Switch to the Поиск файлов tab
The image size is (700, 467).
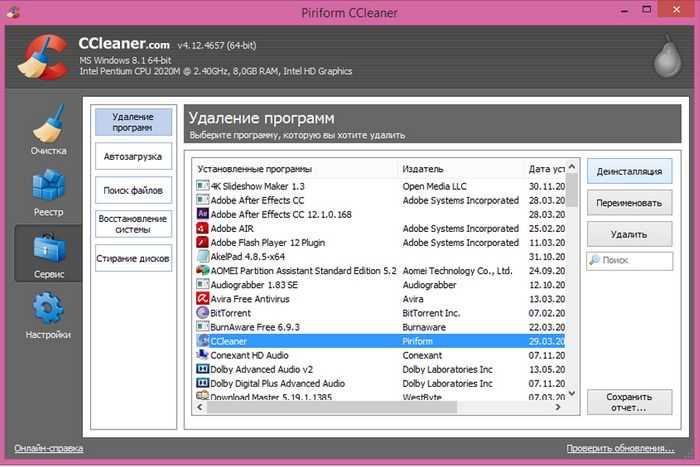click(133, 190)
